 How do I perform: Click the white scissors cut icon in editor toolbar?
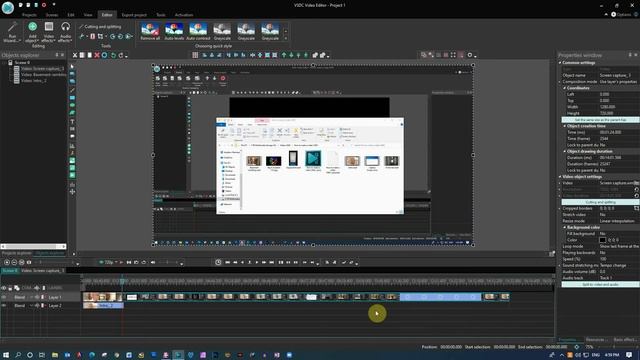pyautogui.click(x=75, y=55)
